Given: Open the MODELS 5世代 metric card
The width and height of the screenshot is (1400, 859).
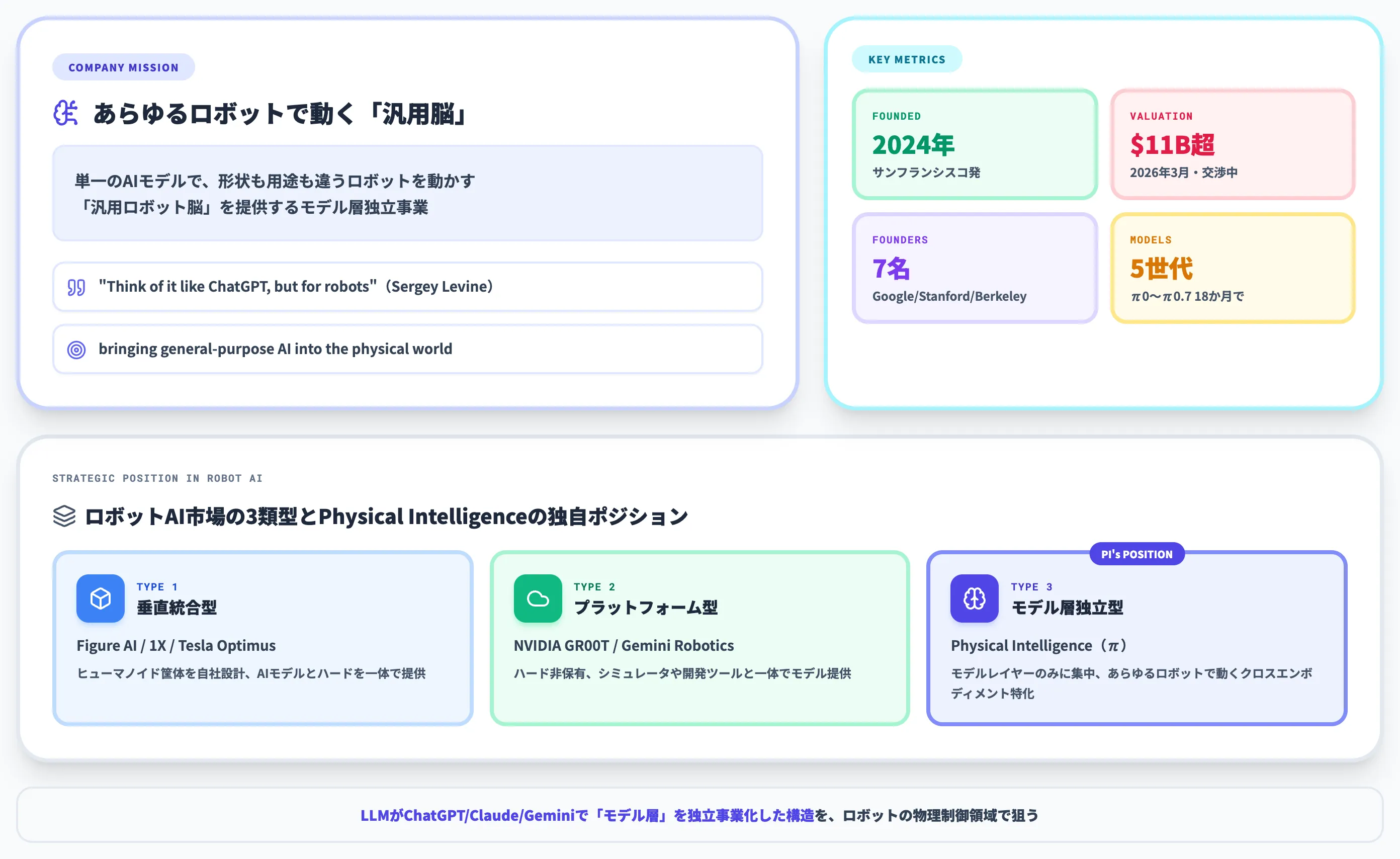Looking at the screenshot, I should point(1233,268).
